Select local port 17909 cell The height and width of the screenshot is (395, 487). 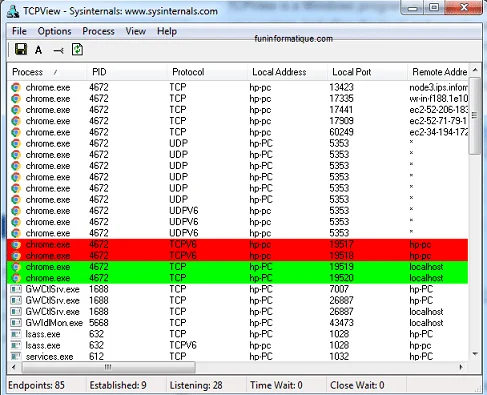coord(341,121)
